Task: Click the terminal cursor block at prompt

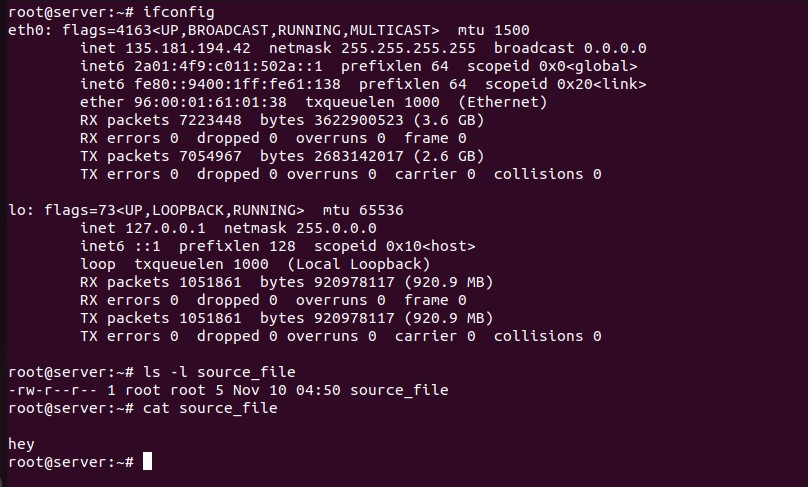Action: click(x=147, y=461)
